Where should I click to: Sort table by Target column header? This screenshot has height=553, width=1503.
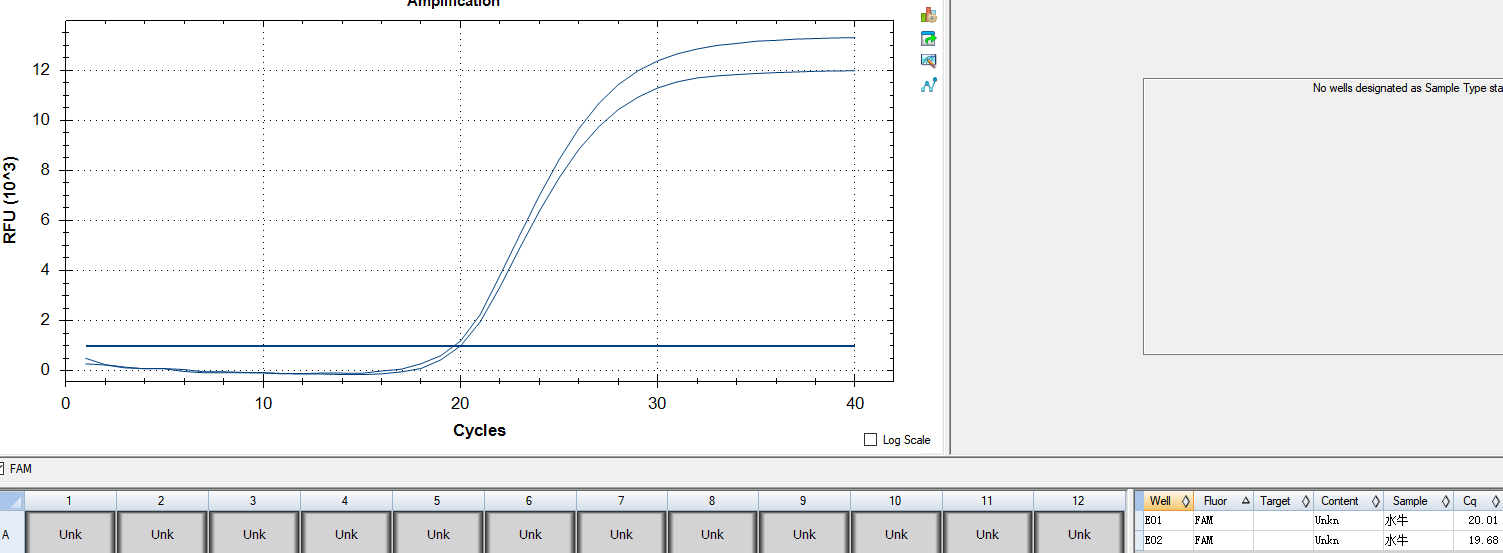pyautogui.click(x=1282, y=501)
